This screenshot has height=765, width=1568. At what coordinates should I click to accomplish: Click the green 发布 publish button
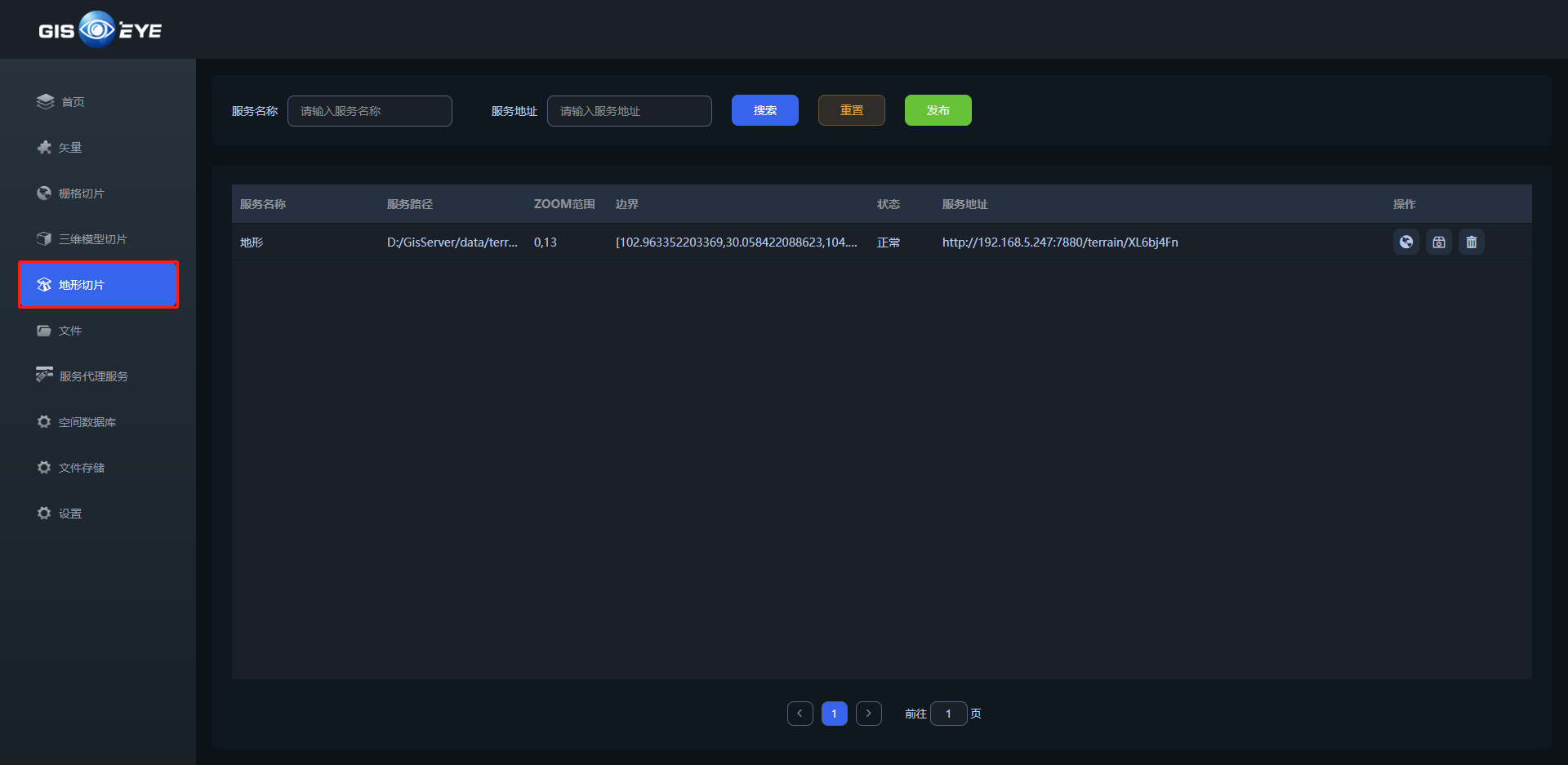(938, 110)
